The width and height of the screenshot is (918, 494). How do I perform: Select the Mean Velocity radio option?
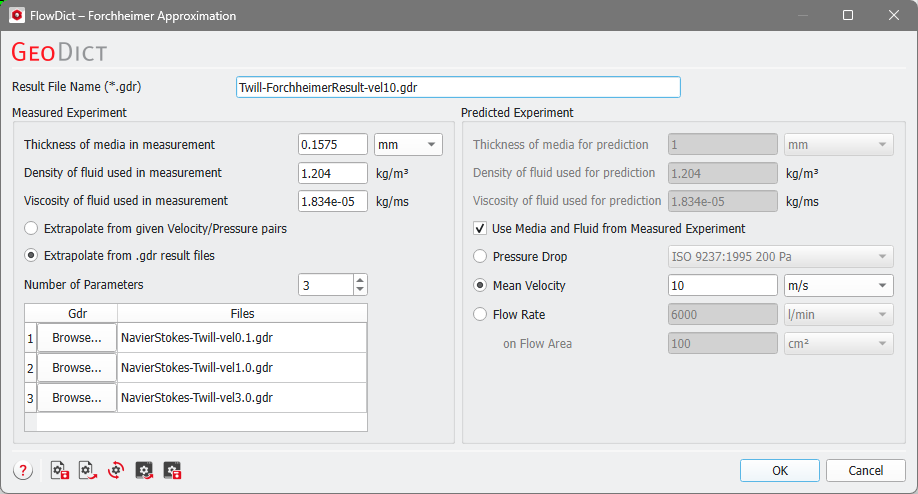click(519, 286)
